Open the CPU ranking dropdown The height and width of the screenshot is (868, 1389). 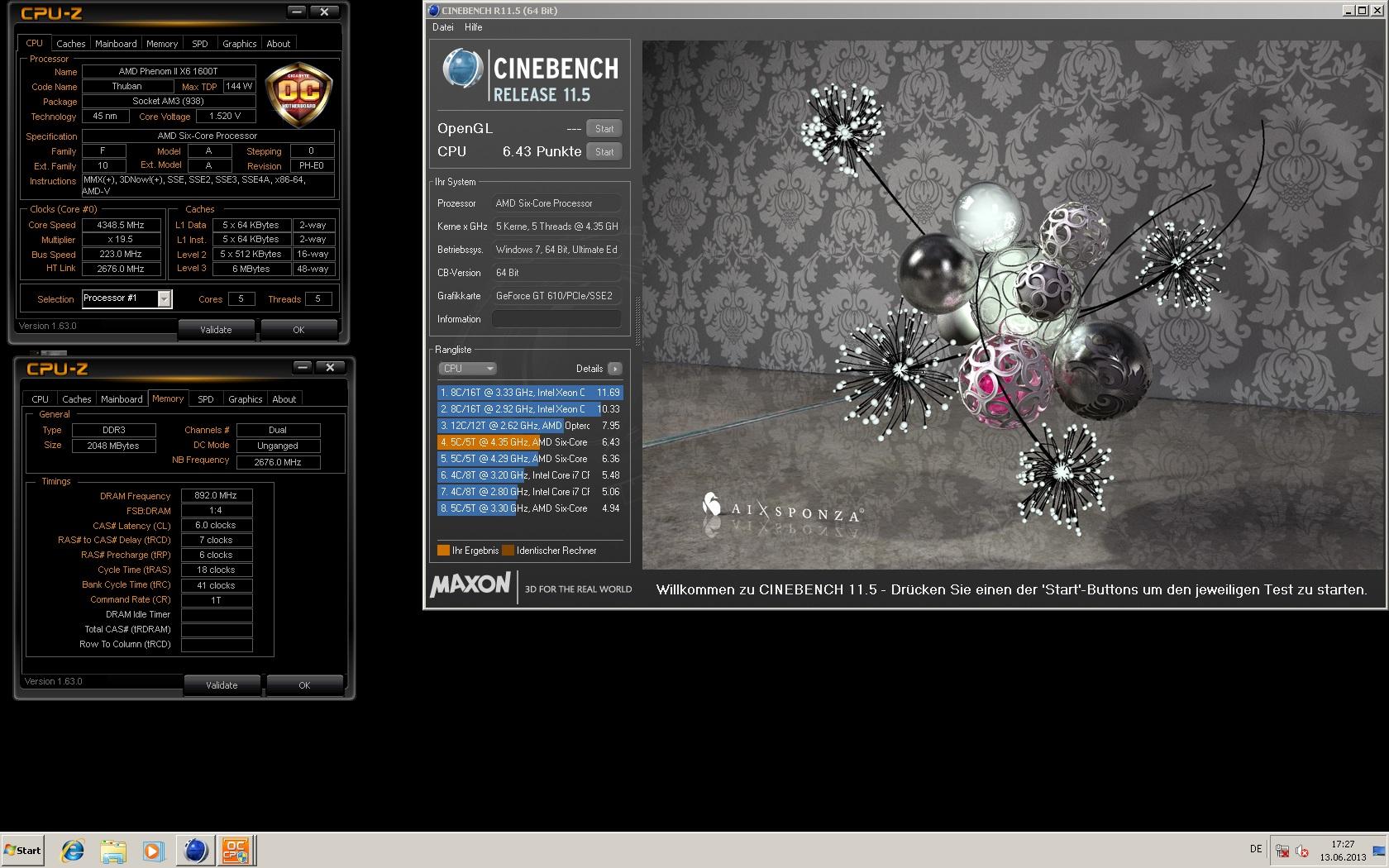pos(467,369)
